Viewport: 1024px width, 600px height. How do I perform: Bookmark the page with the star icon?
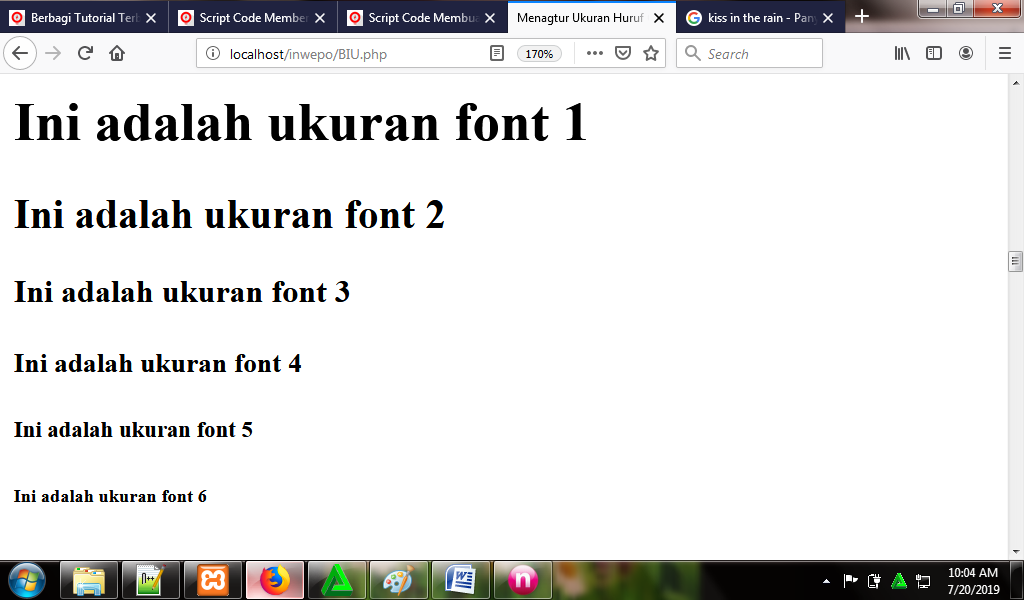click(x=651, y=53)
